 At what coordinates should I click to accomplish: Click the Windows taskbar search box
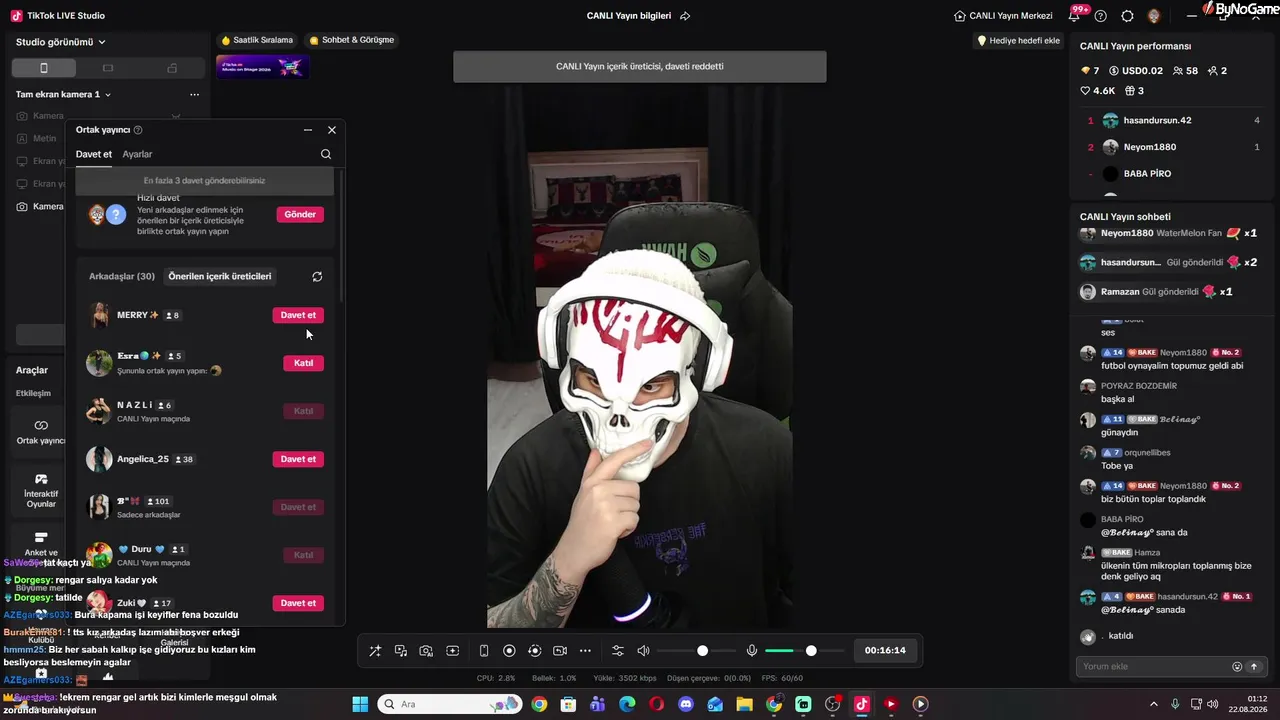[x=449, y=704]
